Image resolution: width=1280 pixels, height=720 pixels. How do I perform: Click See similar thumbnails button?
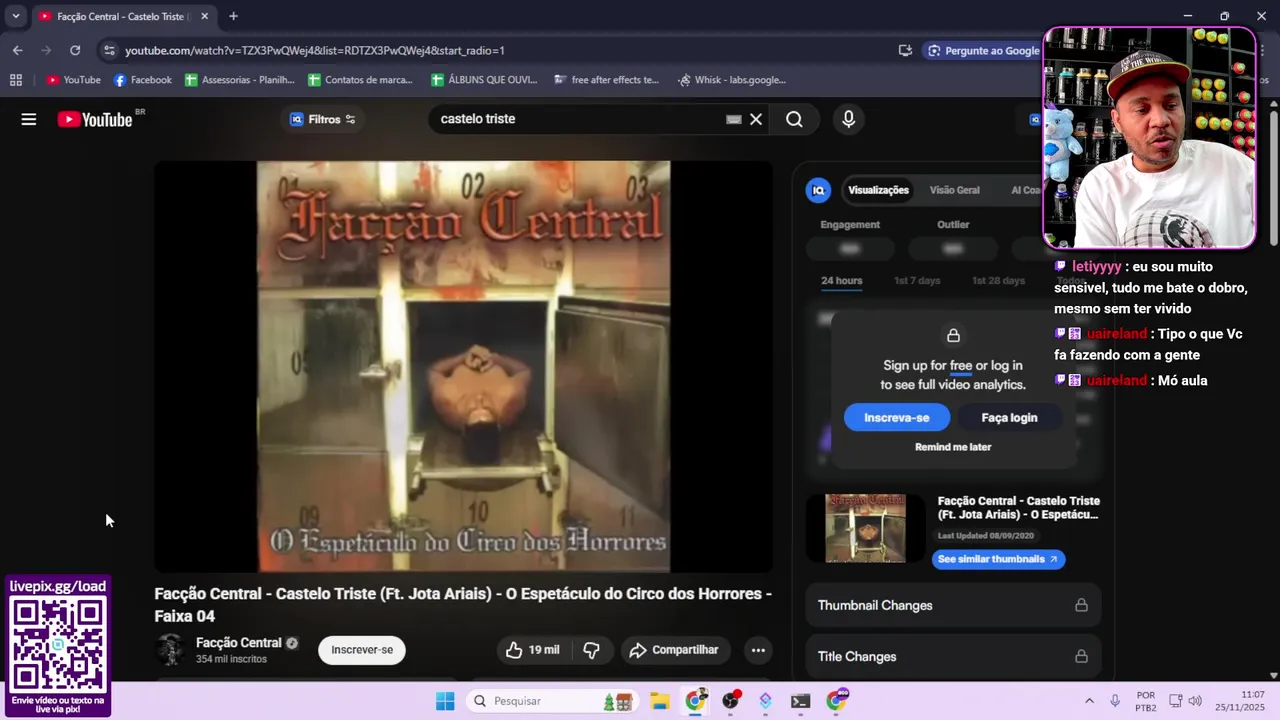[x=998, y=559]
